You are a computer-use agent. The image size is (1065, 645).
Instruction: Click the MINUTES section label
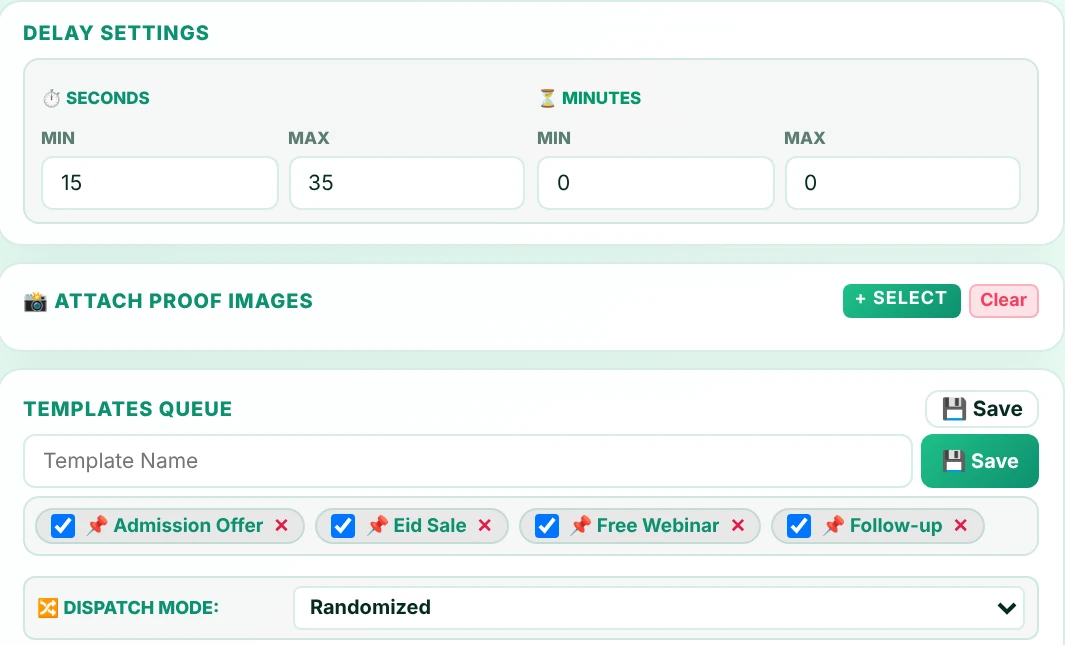coord(601,98)
